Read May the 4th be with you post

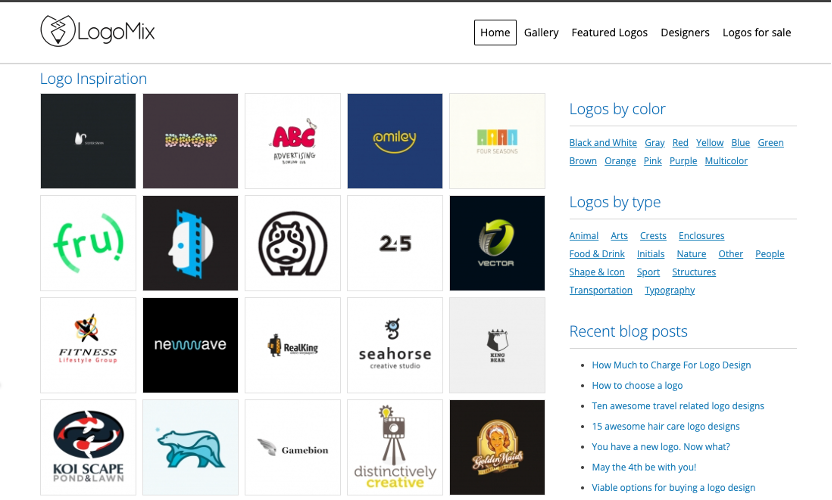click(644, 467)
